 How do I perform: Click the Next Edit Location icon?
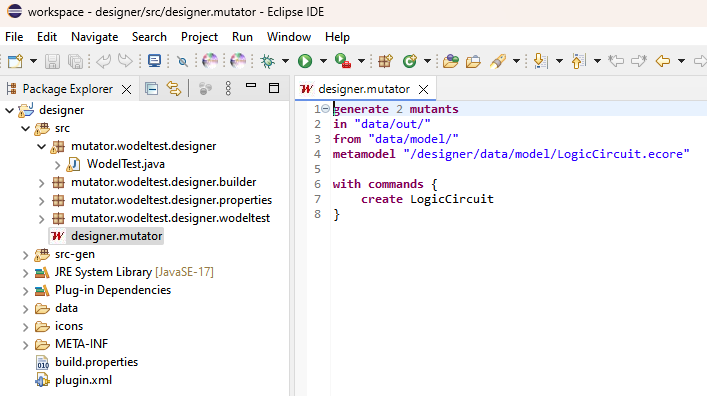pyautogui.click(x=639, y=61)
